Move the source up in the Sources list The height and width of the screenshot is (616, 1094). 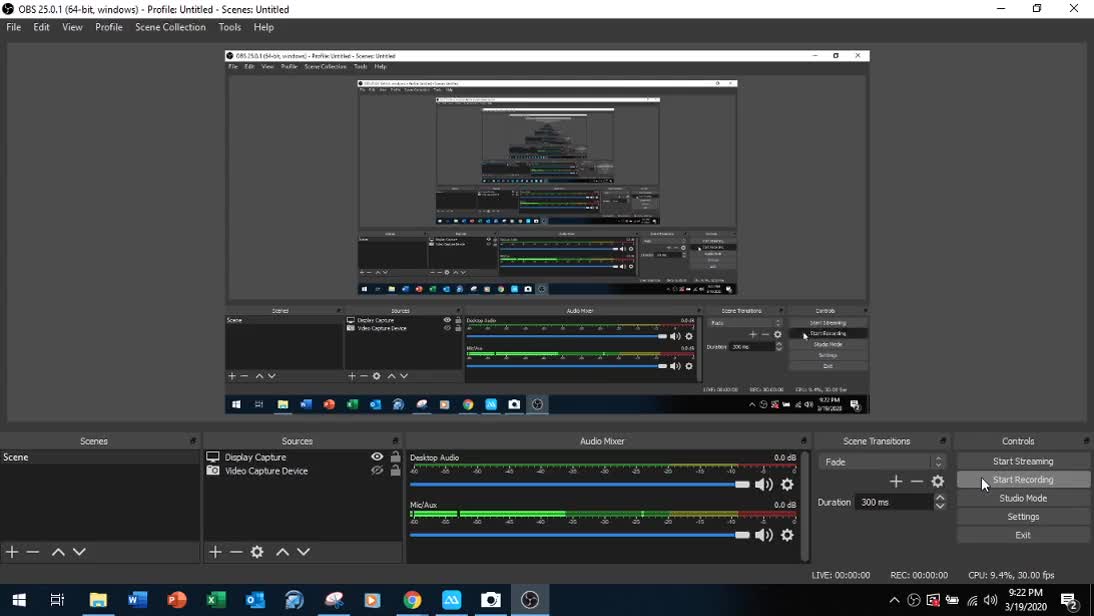pyautogui.click(x=283, y=552)
